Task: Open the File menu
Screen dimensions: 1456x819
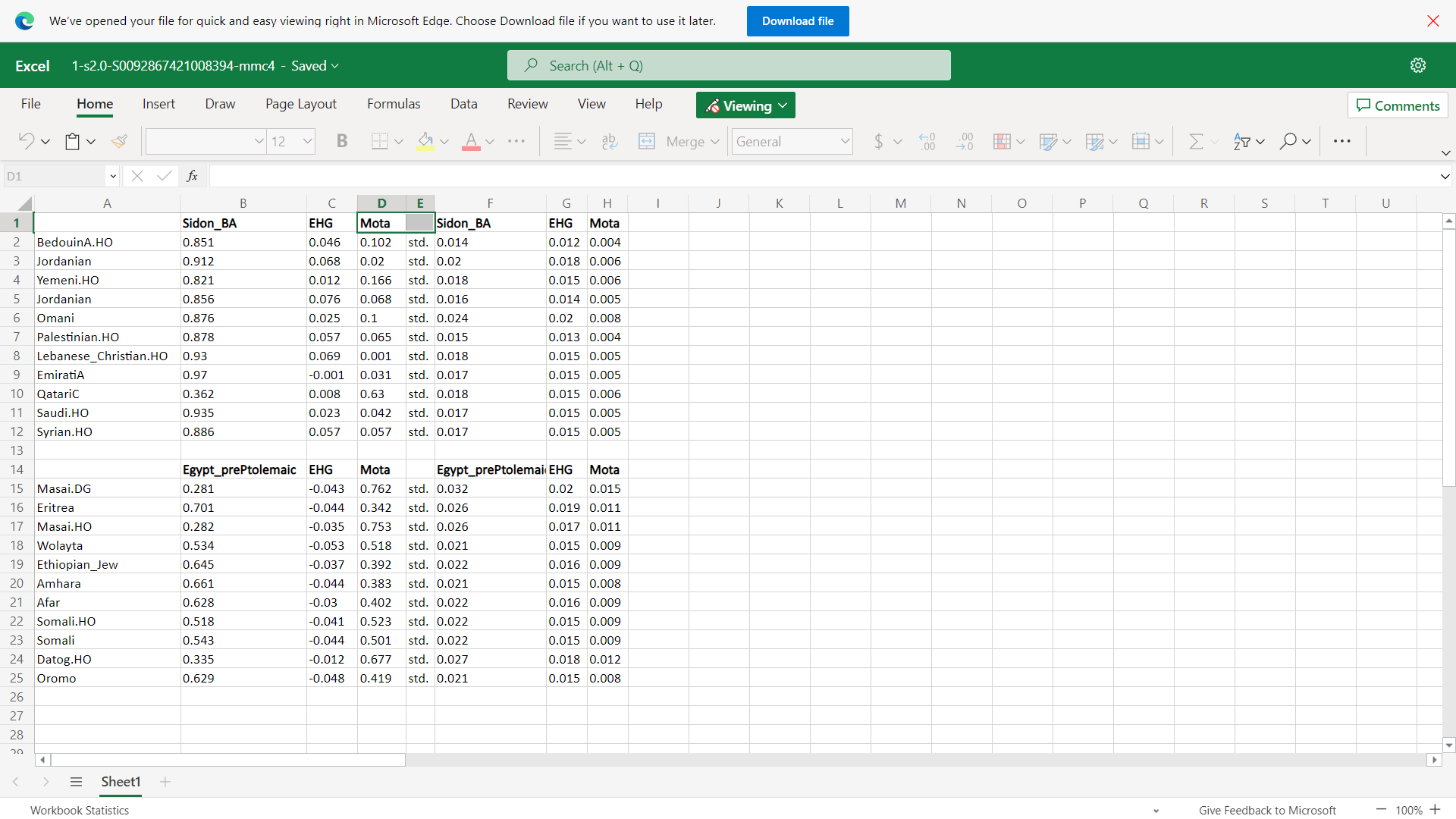Action: click(31, 104)
